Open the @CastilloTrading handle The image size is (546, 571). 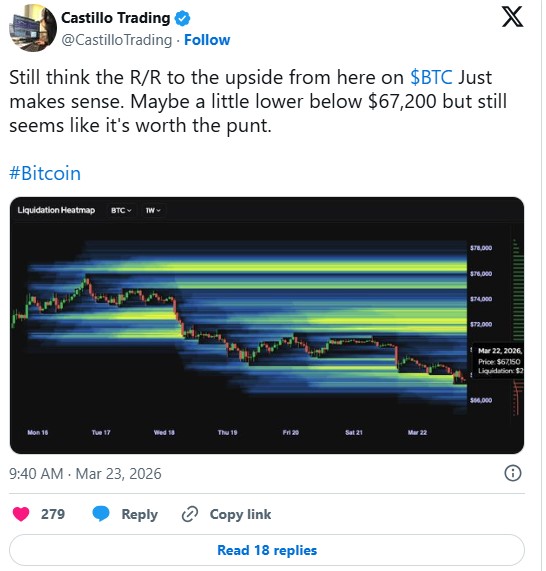click(117, 40)
